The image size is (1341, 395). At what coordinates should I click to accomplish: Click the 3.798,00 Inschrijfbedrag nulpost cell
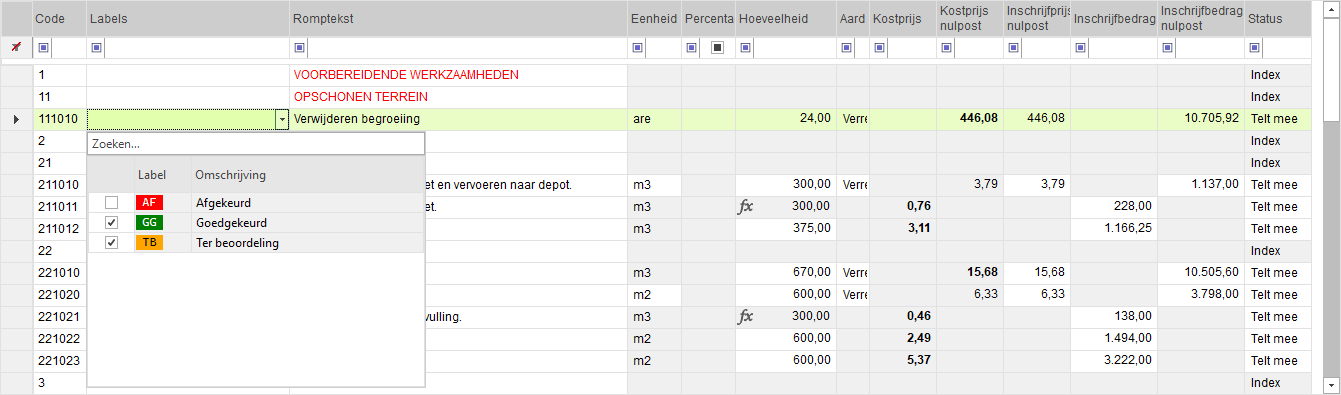click(1201, 295)
